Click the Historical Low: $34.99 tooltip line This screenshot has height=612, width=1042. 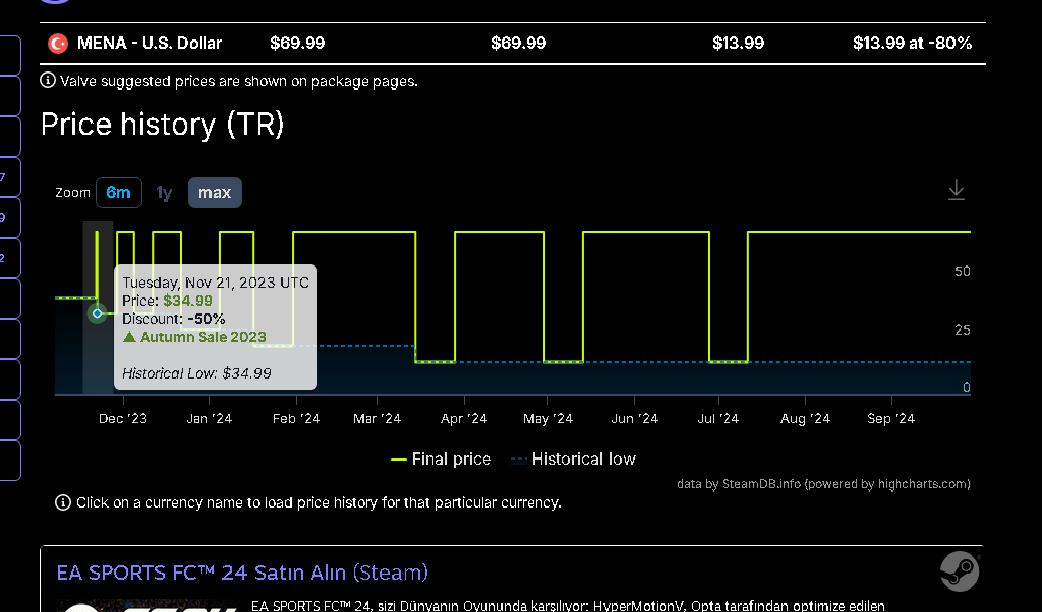[x=197, y=373]
